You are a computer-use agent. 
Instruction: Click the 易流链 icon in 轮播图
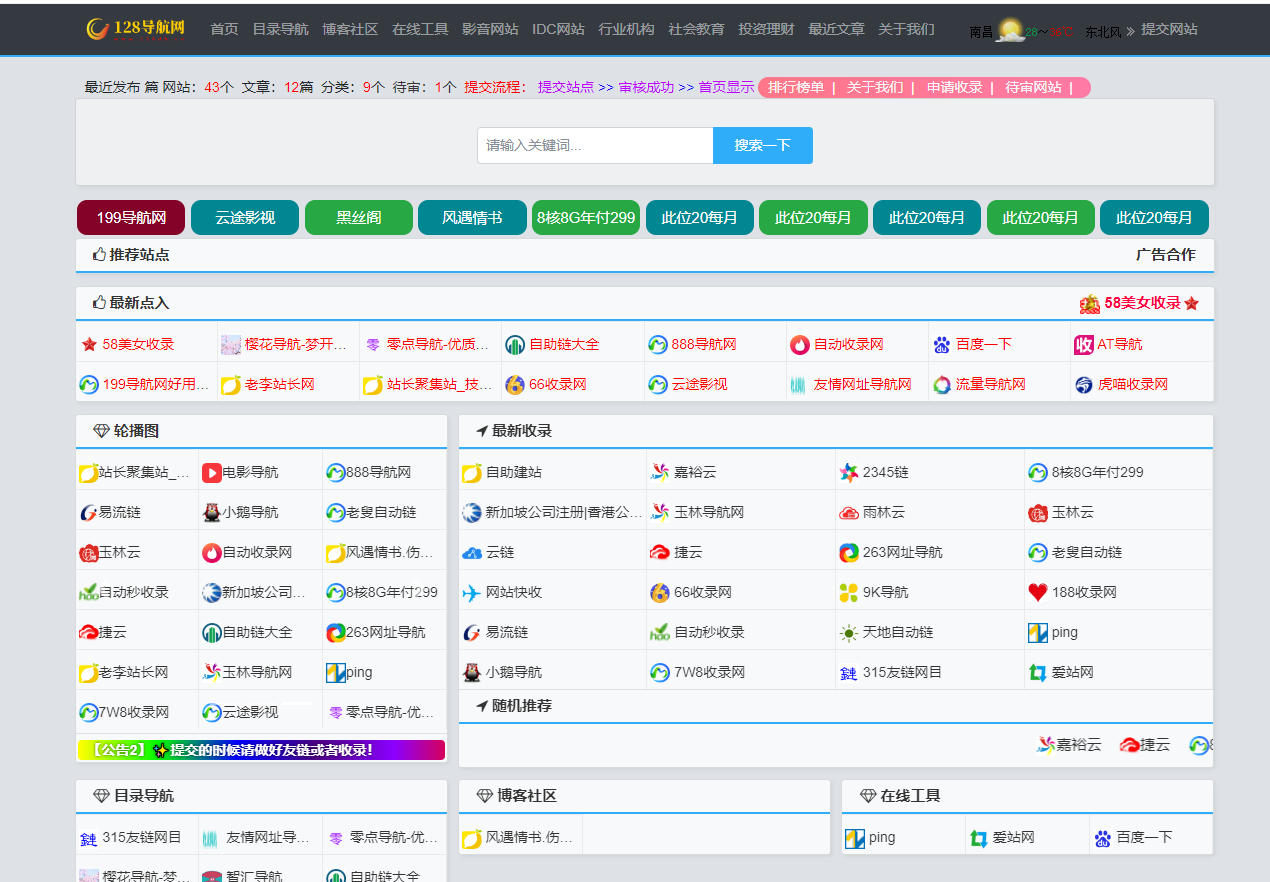pos(88,512)
